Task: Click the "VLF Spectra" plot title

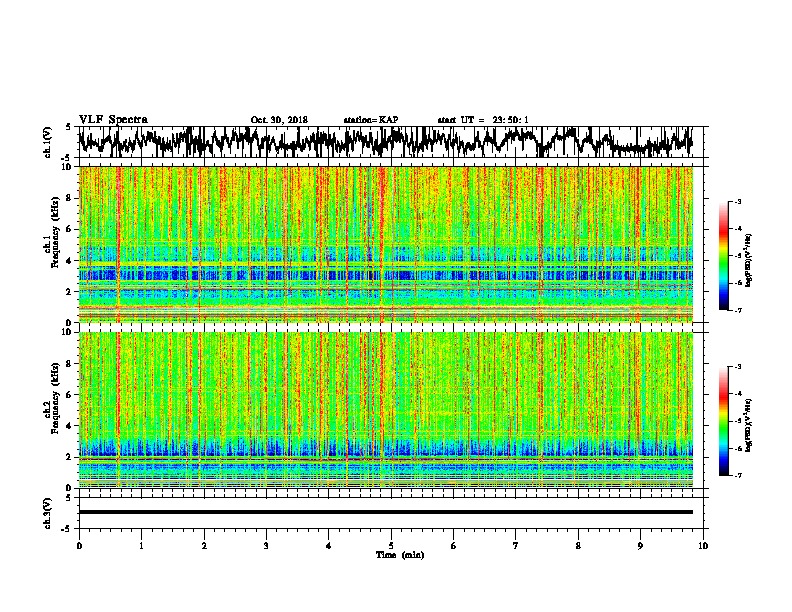Action: coord(113,120)
